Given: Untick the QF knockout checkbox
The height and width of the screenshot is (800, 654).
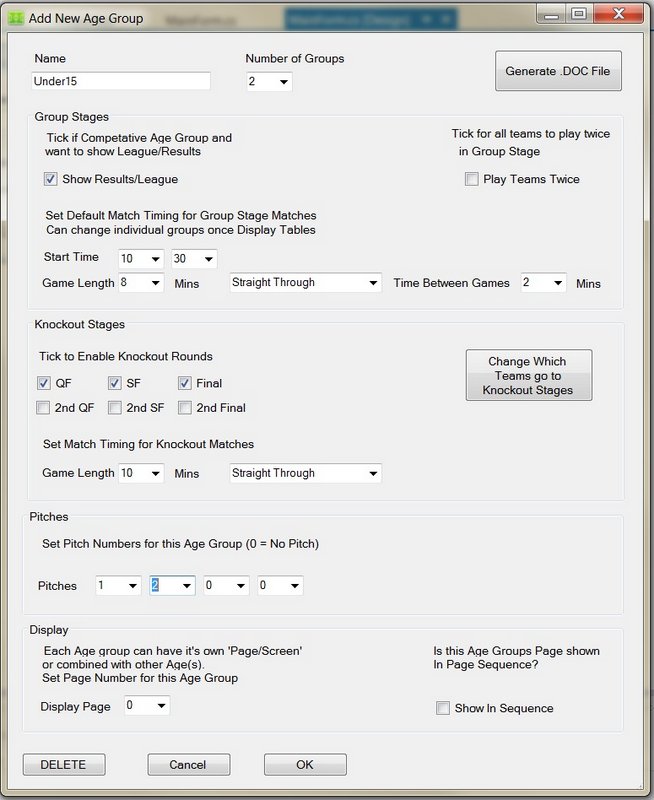Looking at the screenshot, I should point(43,383).
